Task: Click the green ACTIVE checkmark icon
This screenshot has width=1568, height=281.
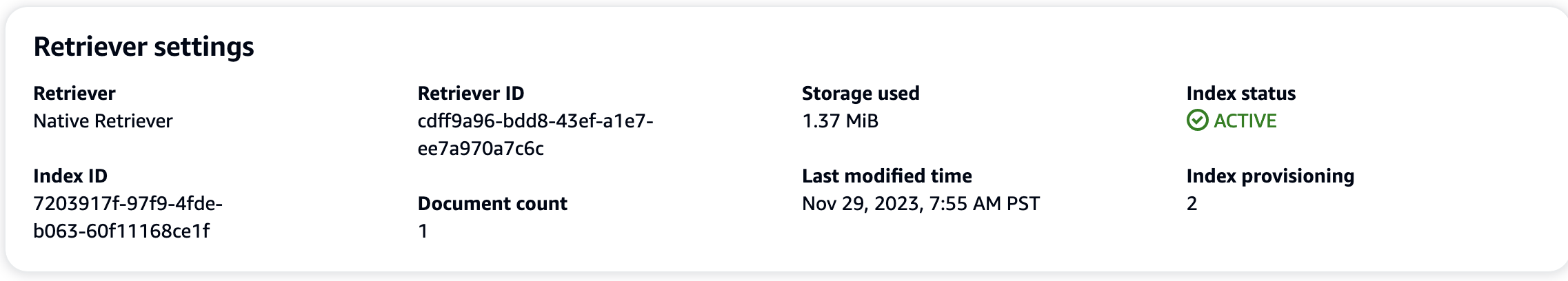Action: coord(1197,121)
